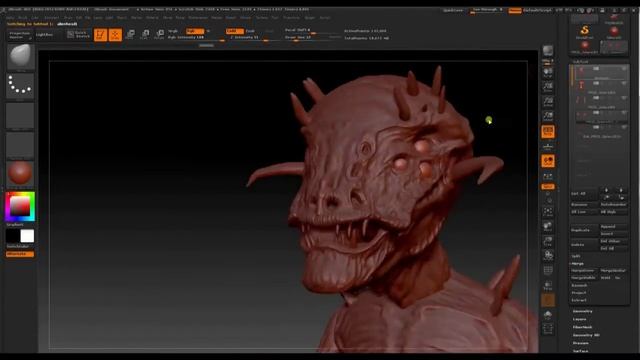This screenshot has width=640, height=360.
Task: Select the Move transform tool in top shelf
Action: (130, 34)
